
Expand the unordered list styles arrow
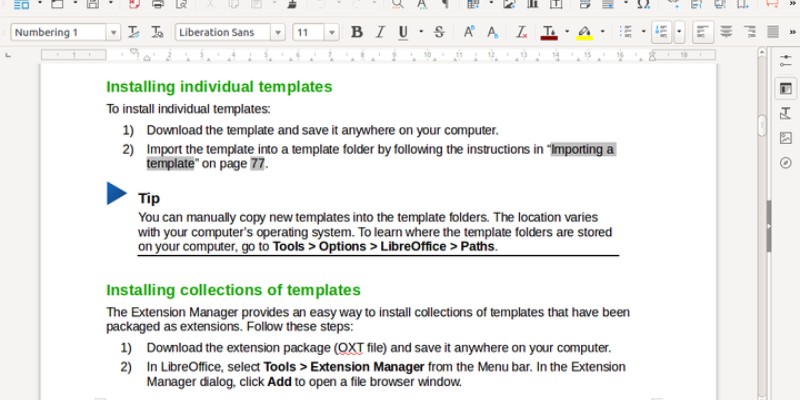[643, 32]
